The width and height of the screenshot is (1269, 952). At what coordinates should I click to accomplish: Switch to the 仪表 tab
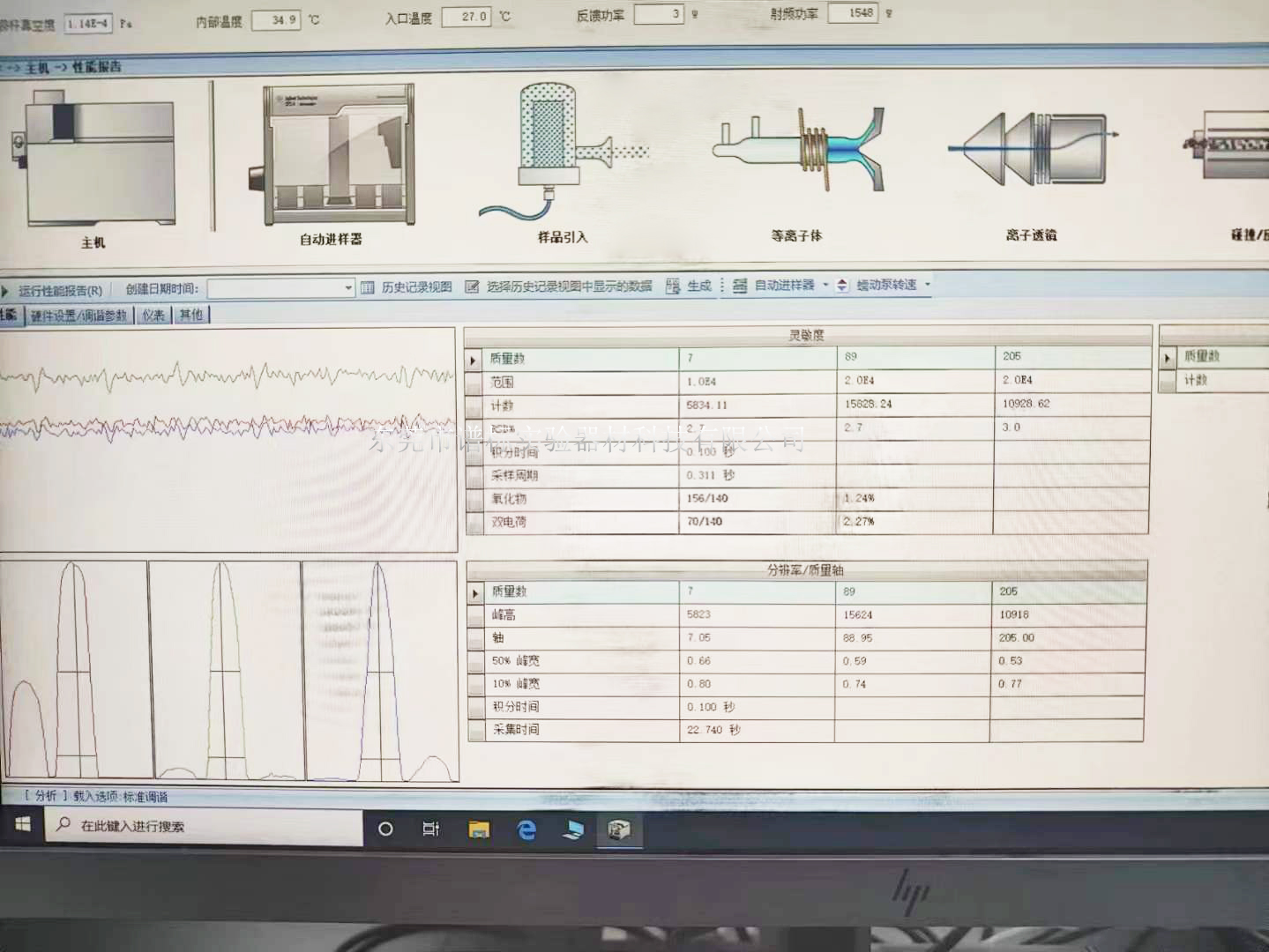click(153, 316)
